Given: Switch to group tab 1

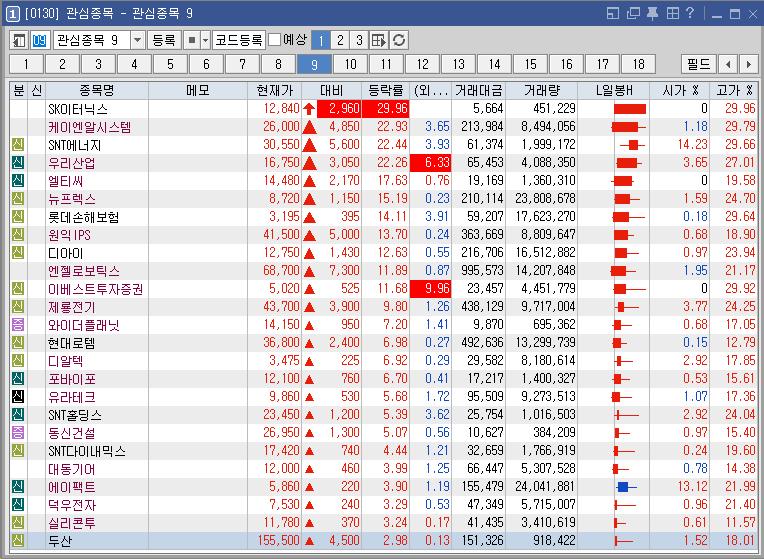Looking at the screenshot, I should click(x=26, y=64).
